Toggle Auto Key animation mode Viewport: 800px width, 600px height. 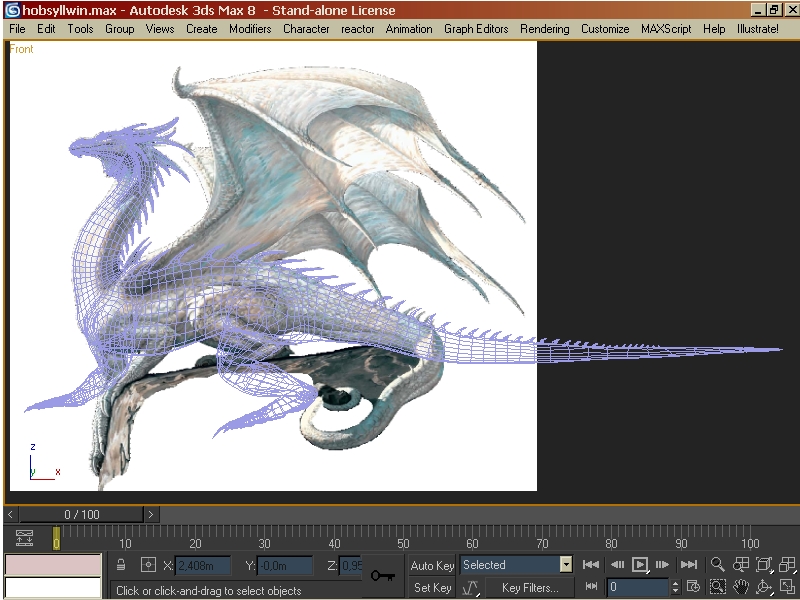432,565
